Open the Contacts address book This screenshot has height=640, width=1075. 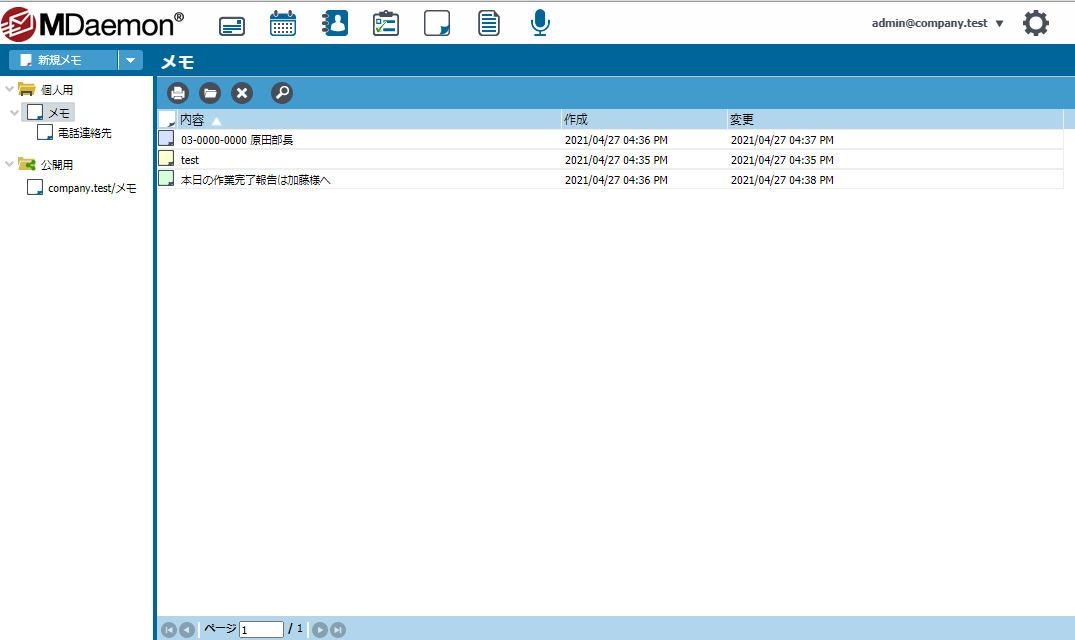[335, 24]
